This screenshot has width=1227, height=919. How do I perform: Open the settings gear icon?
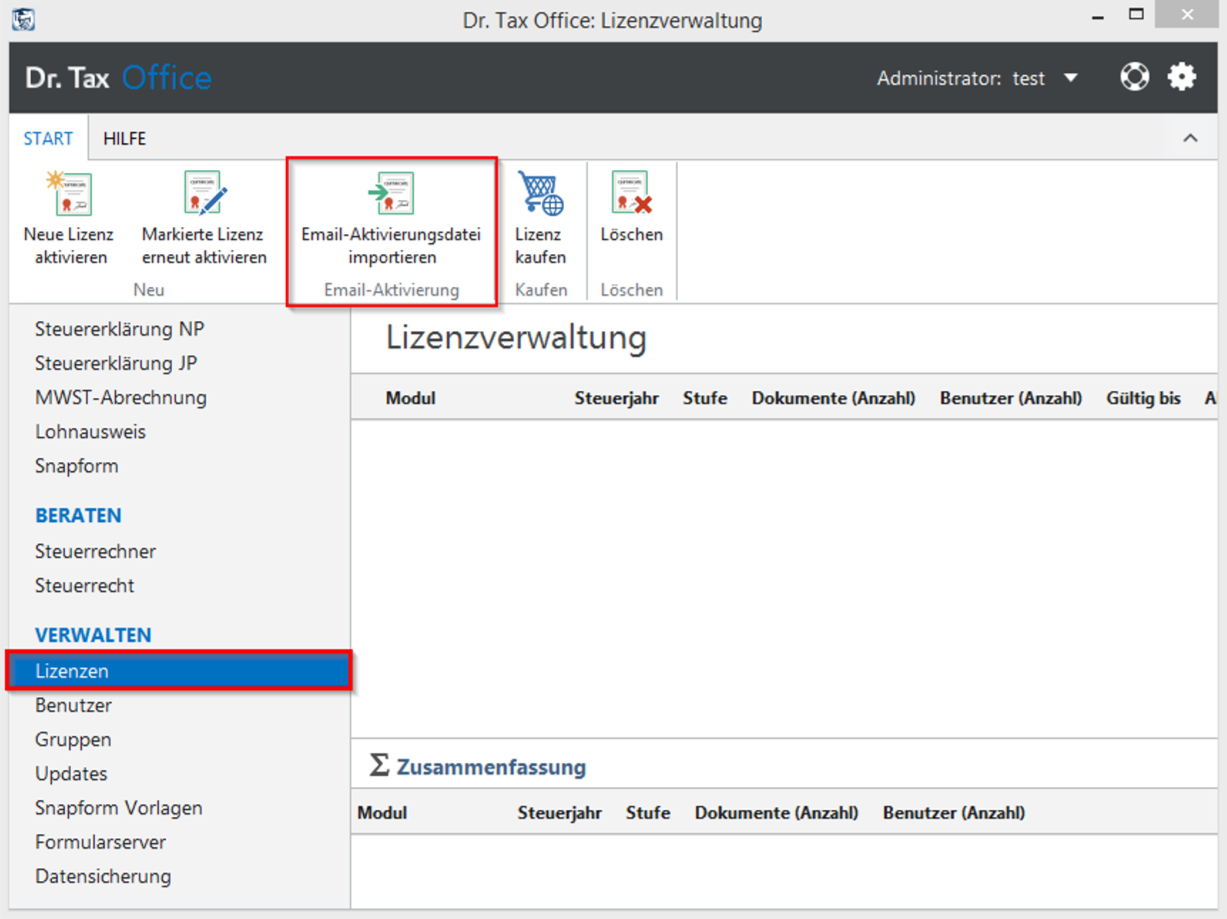[x=1182, y=77]
